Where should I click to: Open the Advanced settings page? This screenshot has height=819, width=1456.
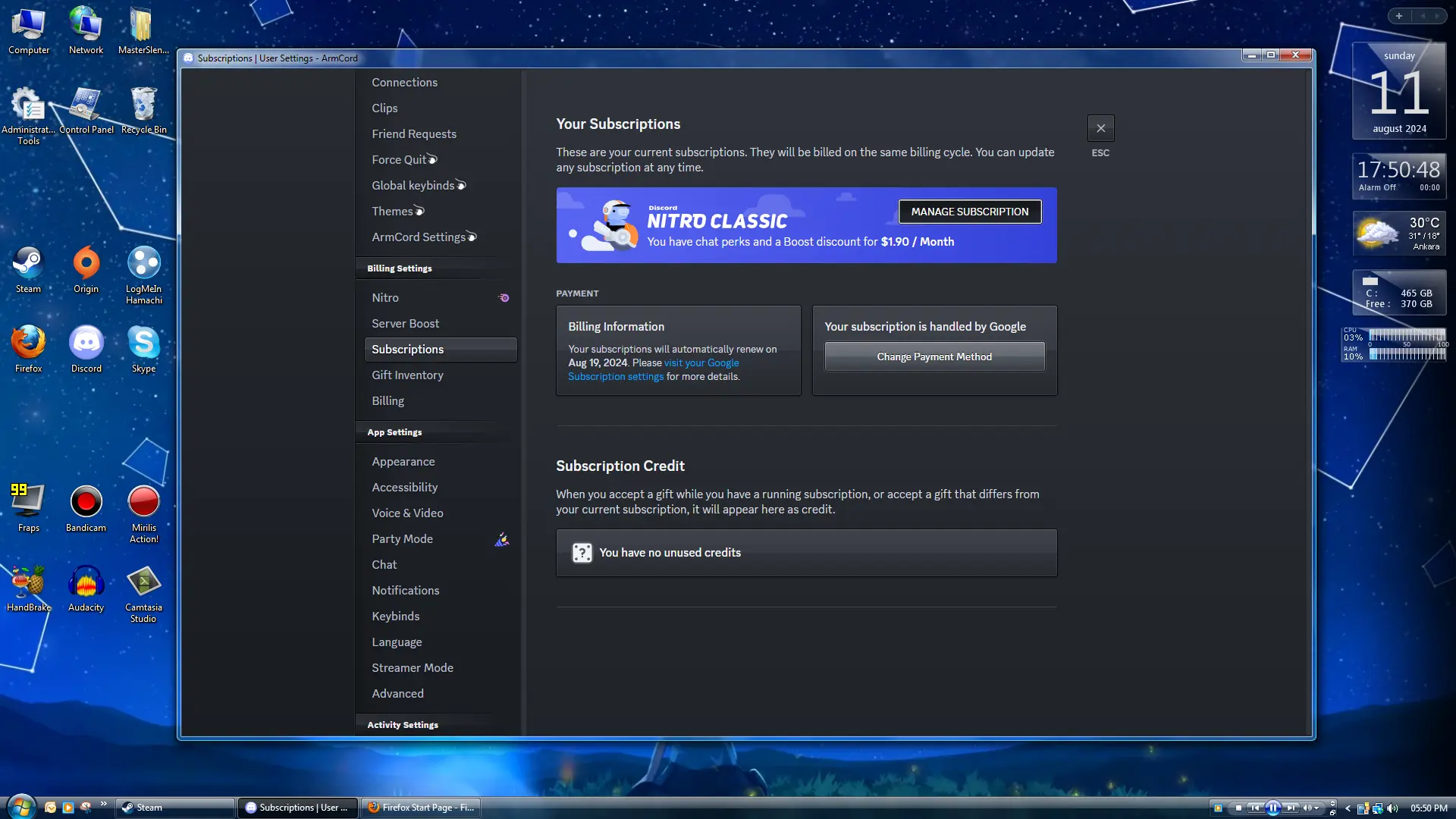397,694
